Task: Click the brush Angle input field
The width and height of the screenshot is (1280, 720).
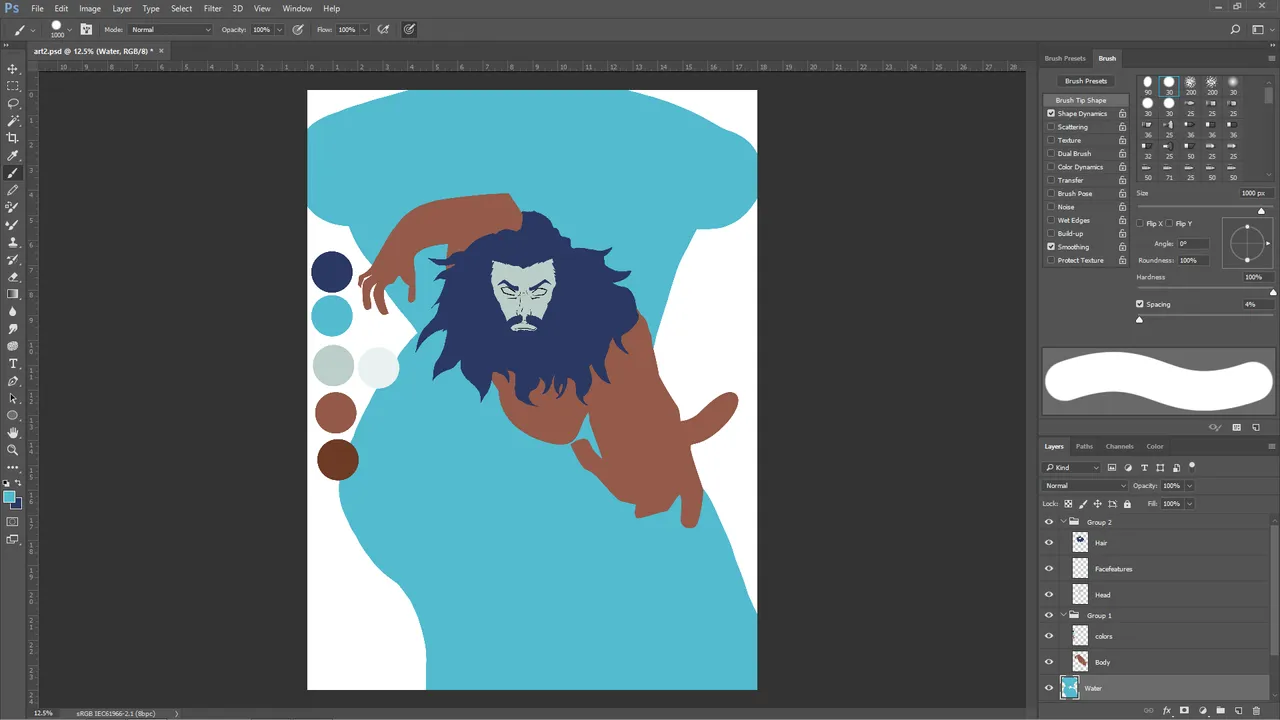Action: click(x=1193, y=244)
